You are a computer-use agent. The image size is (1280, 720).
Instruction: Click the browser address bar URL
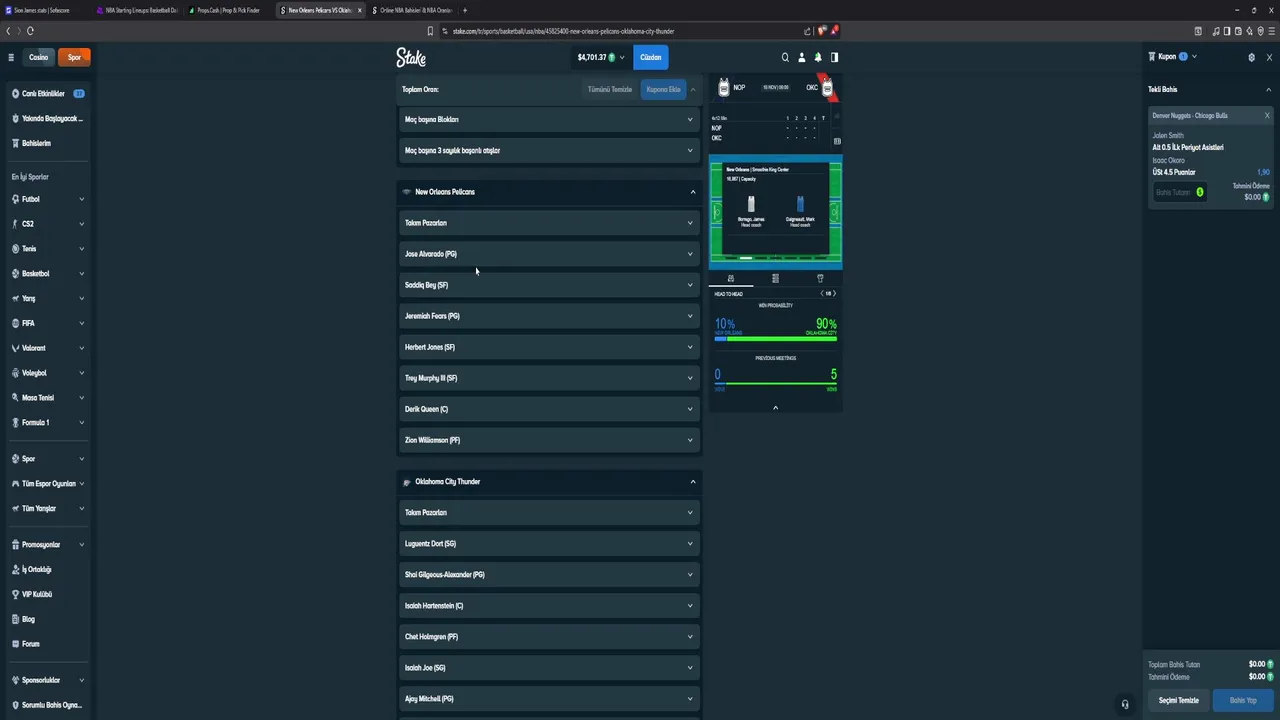coord(563,31)
